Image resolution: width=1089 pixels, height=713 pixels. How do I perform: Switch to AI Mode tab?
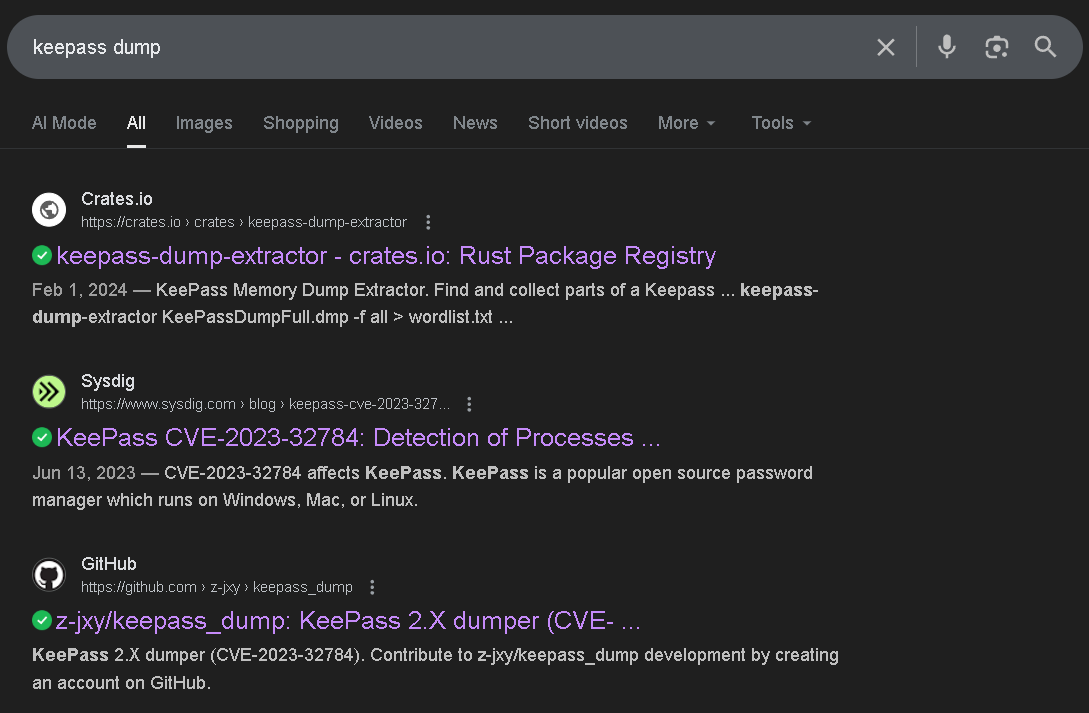[x=64, y=123]
